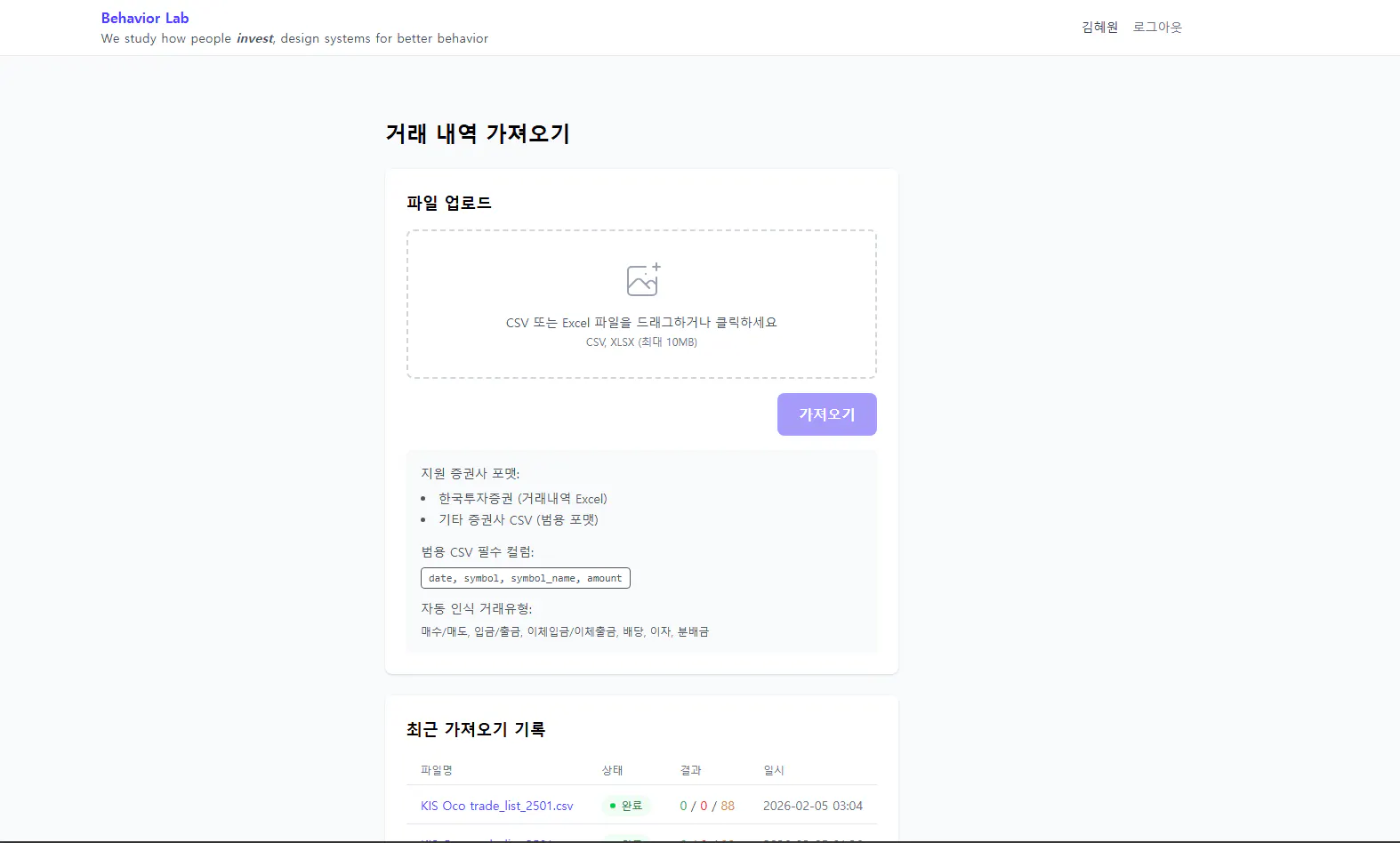Click the 결과 column header
Viewport: 1400px width, 843px height.
coord(691,770)
